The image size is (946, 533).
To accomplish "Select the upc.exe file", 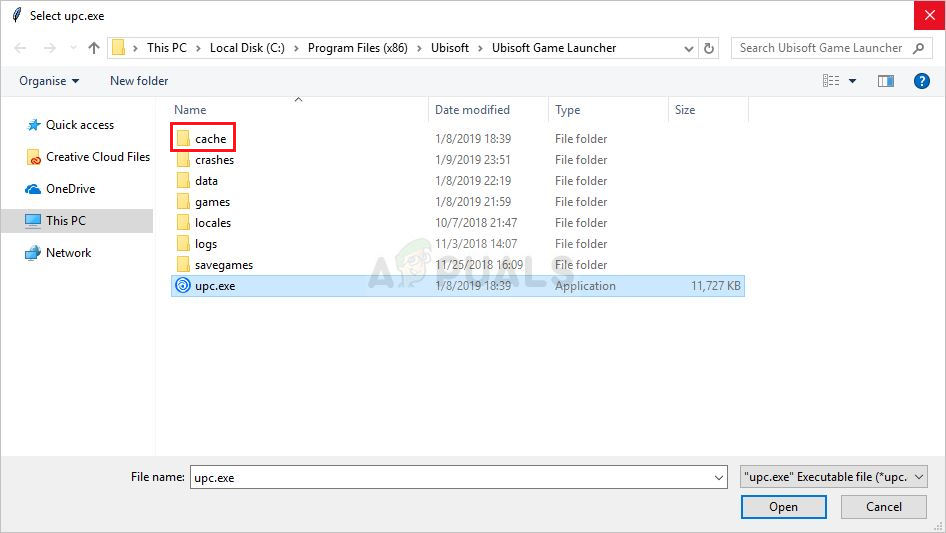I will tap(458, 286).
